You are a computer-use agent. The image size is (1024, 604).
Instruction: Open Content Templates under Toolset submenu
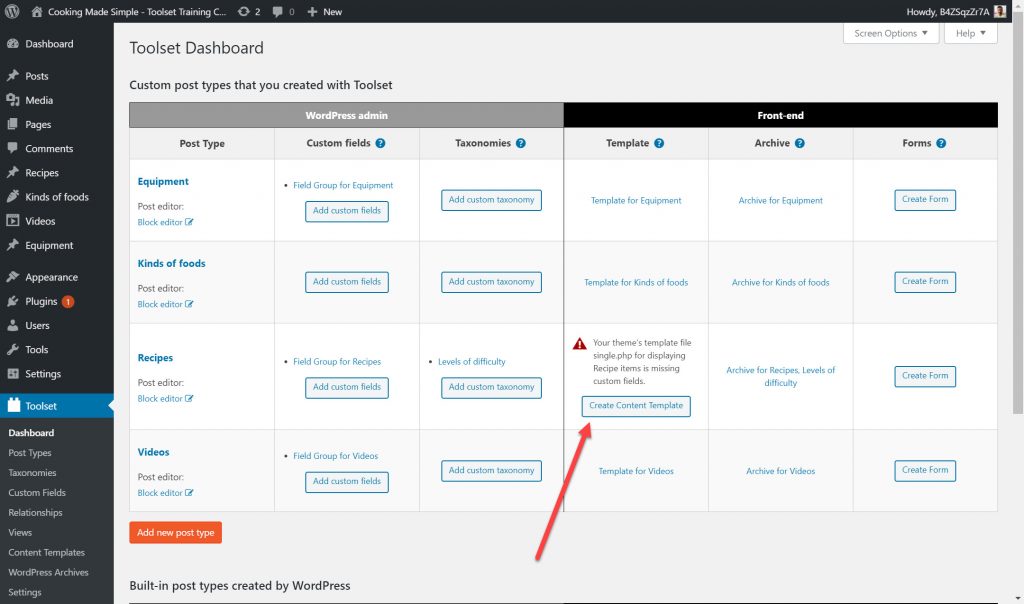(x=46, y=552)
